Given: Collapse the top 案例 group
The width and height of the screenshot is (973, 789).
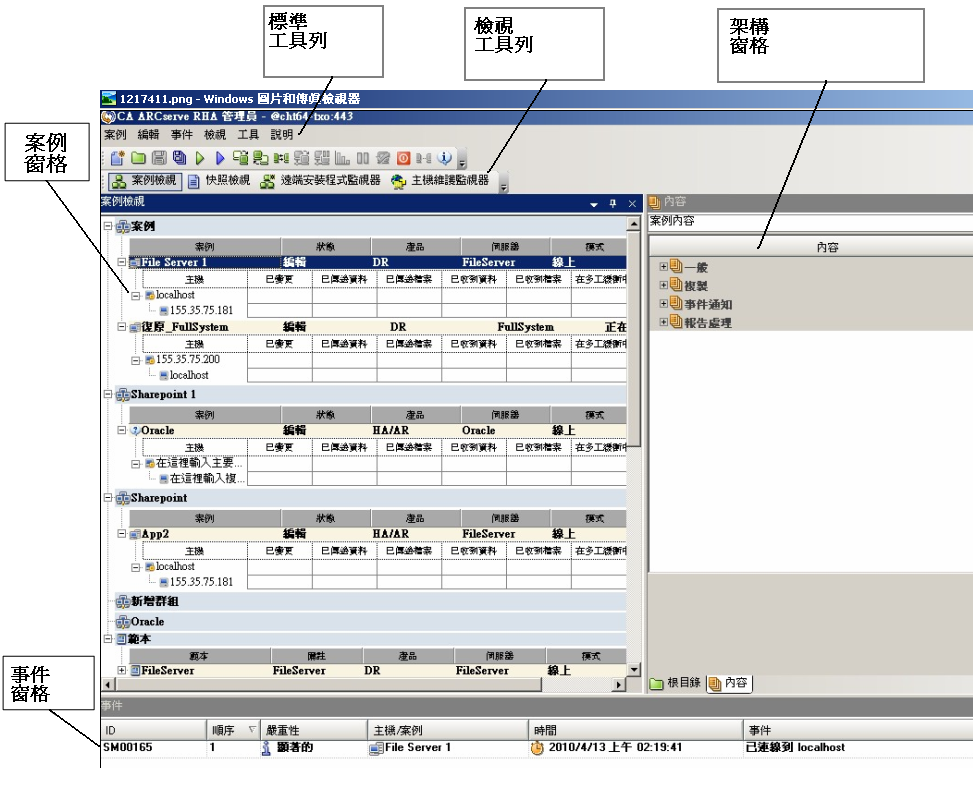Looking at the screenshot, I should 108,226.
